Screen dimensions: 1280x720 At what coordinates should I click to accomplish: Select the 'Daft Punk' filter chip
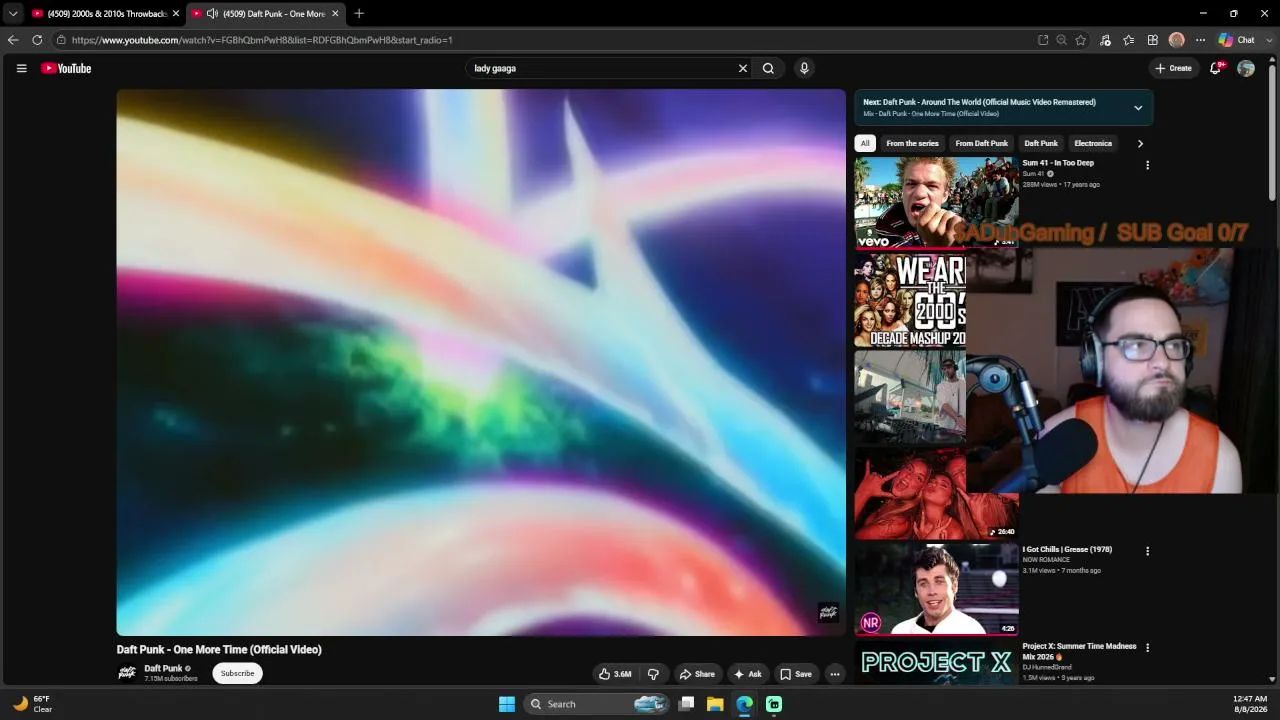point(1041,143)
